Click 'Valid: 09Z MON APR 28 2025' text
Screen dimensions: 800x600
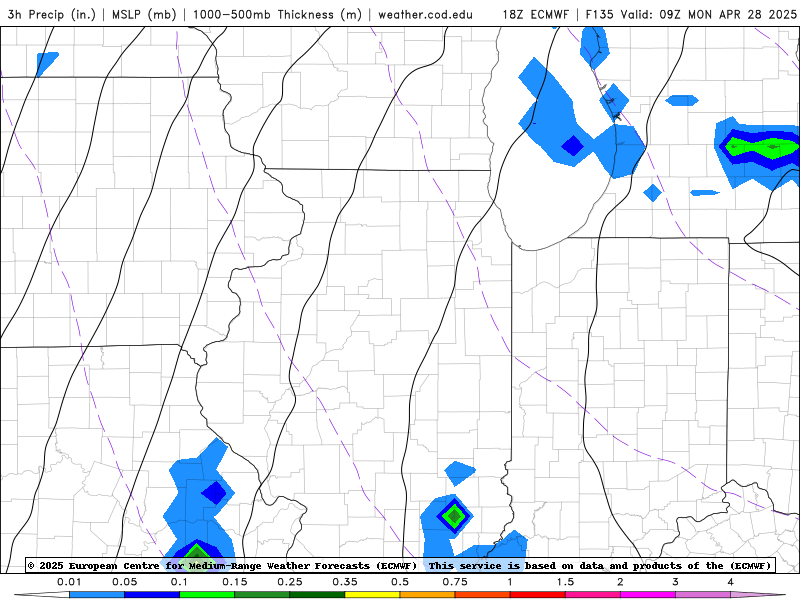[709, 14]
